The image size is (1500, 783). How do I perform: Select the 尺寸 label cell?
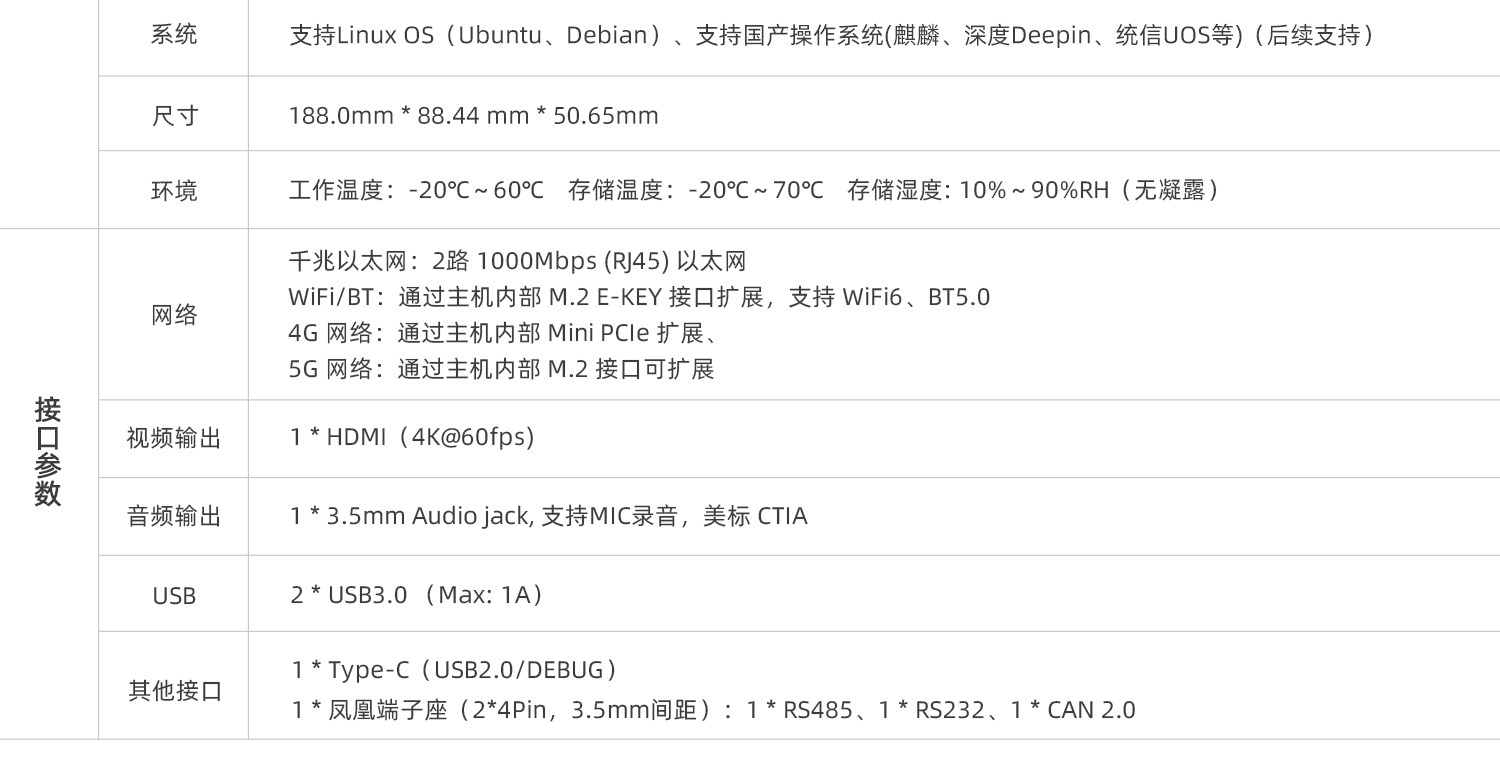click(174, 115)
